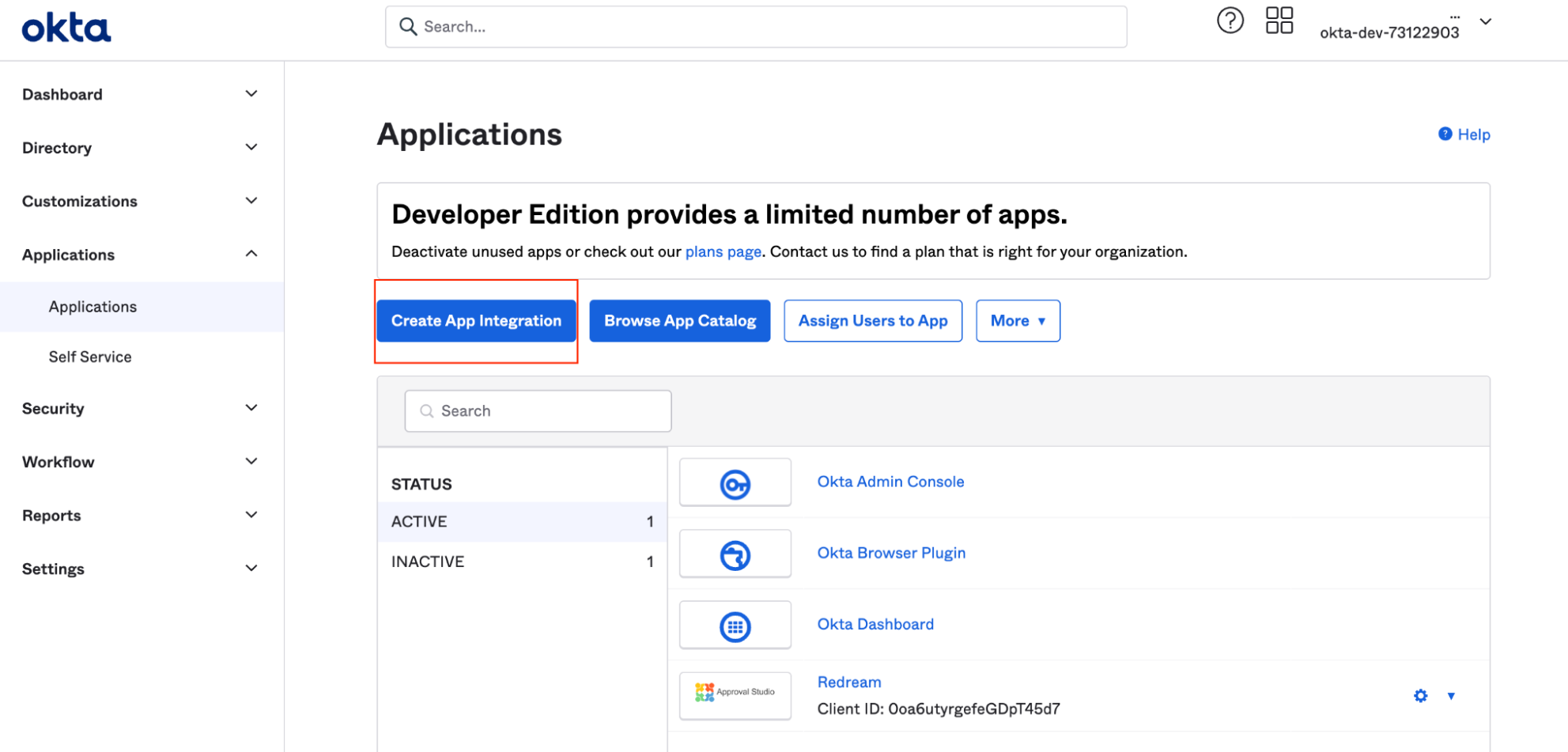
Task: Open the plans page link
Action: point(723,251)
